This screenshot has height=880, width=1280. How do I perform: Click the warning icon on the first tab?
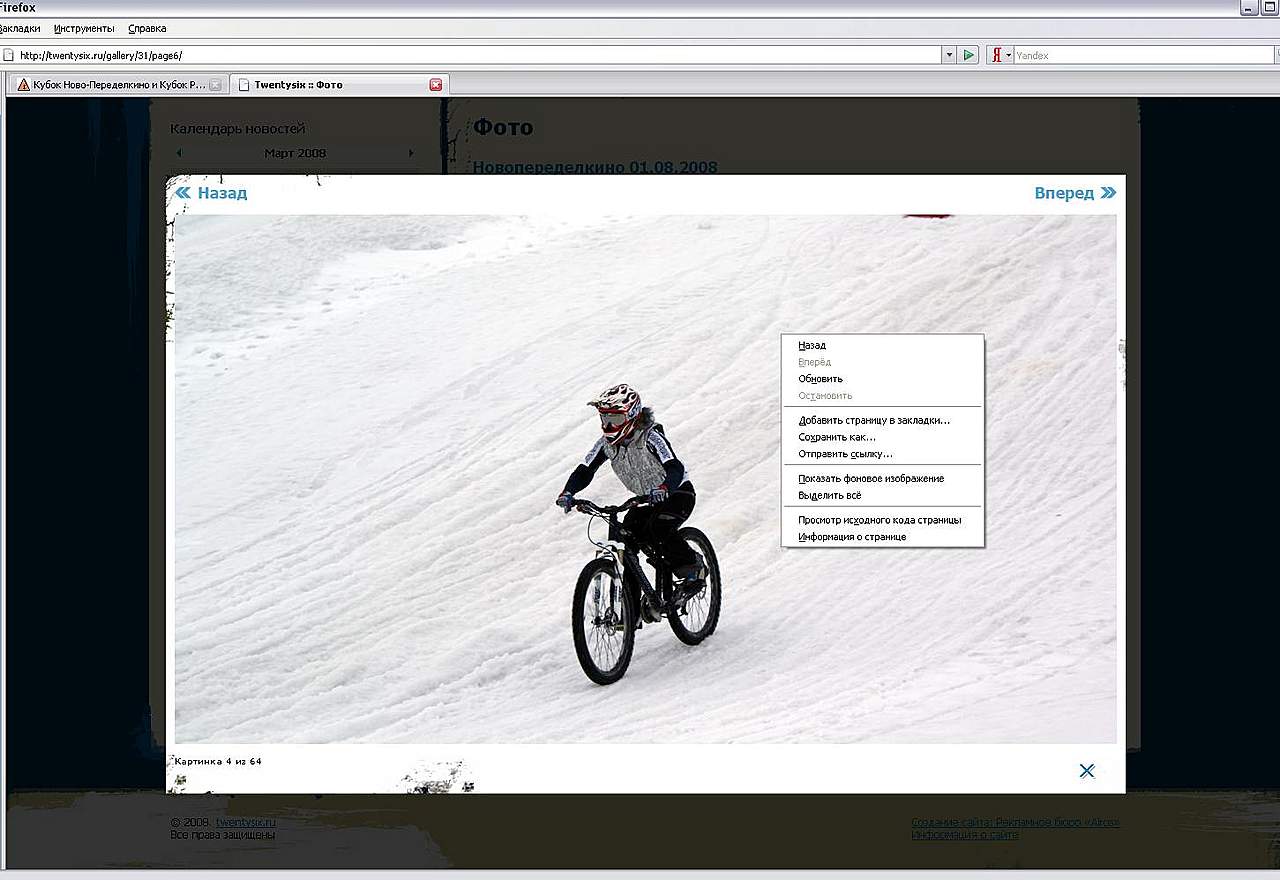coord(24,85)
